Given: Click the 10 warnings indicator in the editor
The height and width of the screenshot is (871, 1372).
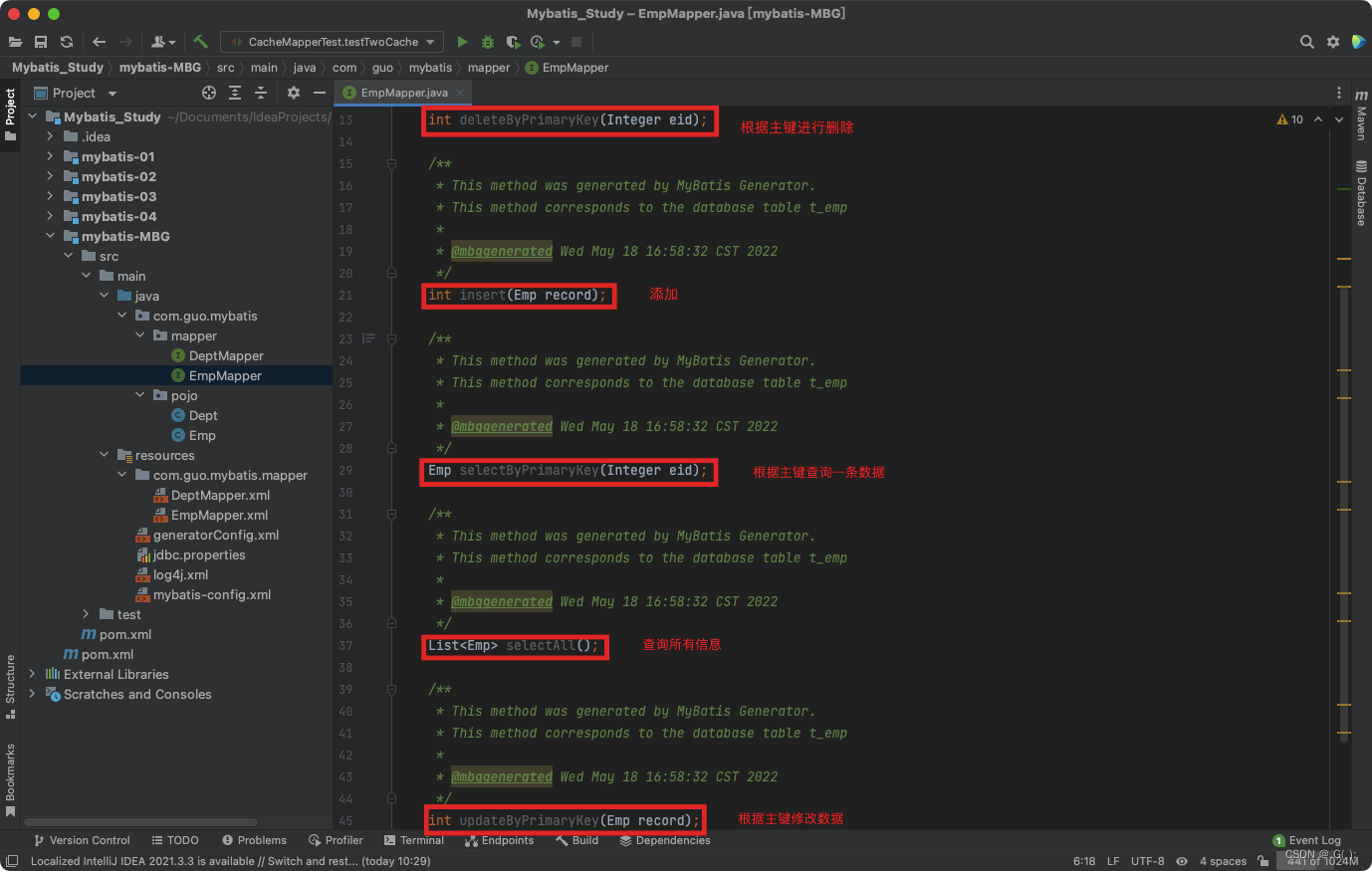Looking at the screenshot, I should 1290,119.
